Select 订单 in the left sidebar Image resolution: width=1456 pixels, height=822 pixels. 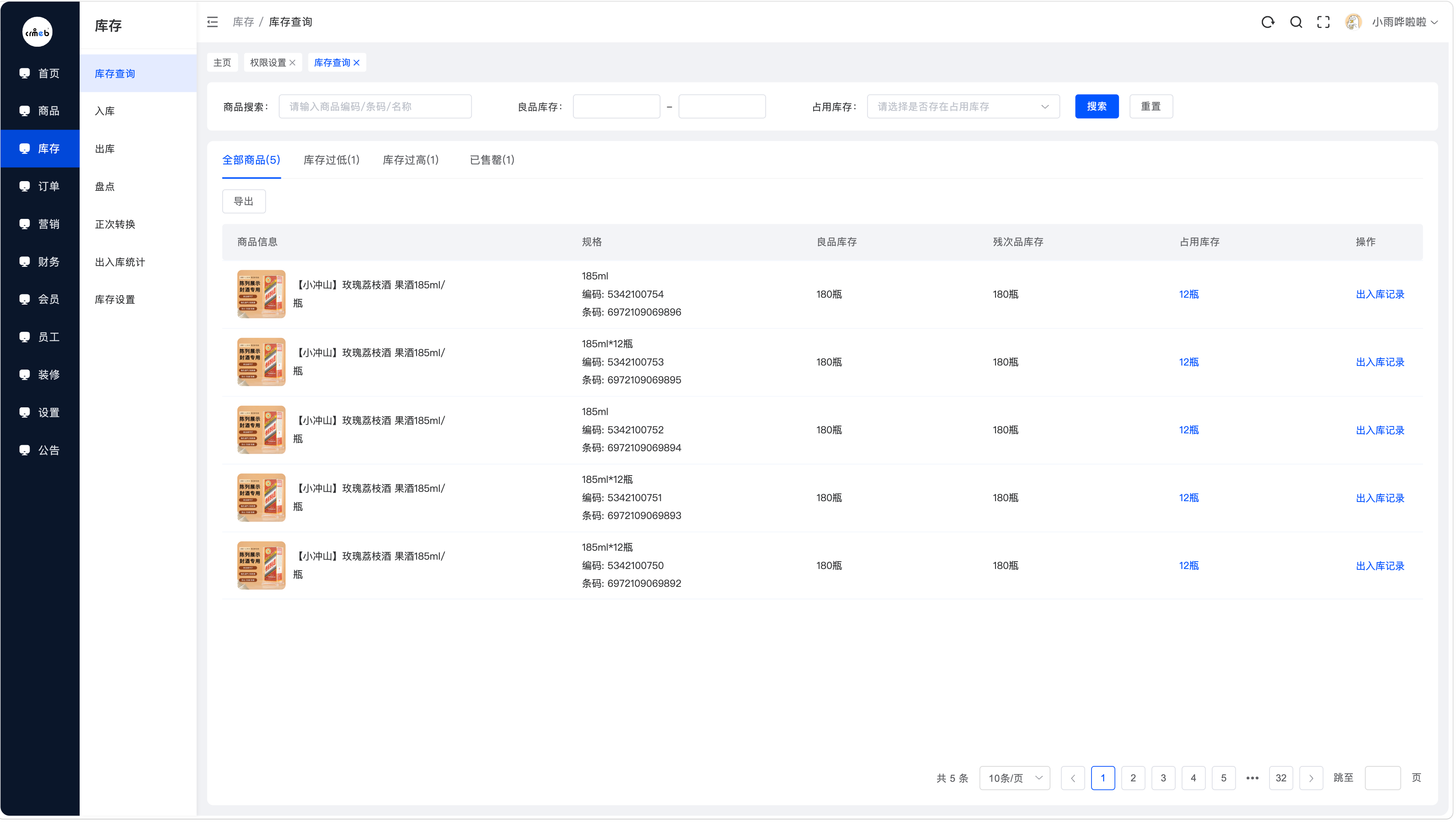[39, 186]
